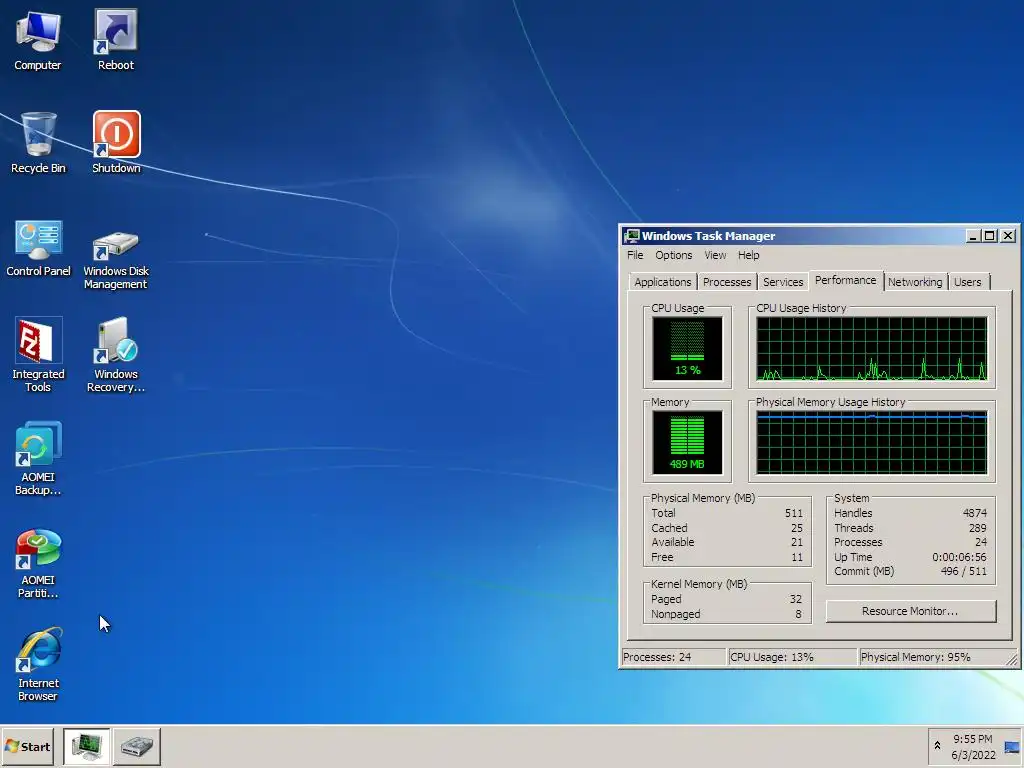1024x768 pixels.
Task: Open the Help menu in Task Manager
Action: pos(748,255)
